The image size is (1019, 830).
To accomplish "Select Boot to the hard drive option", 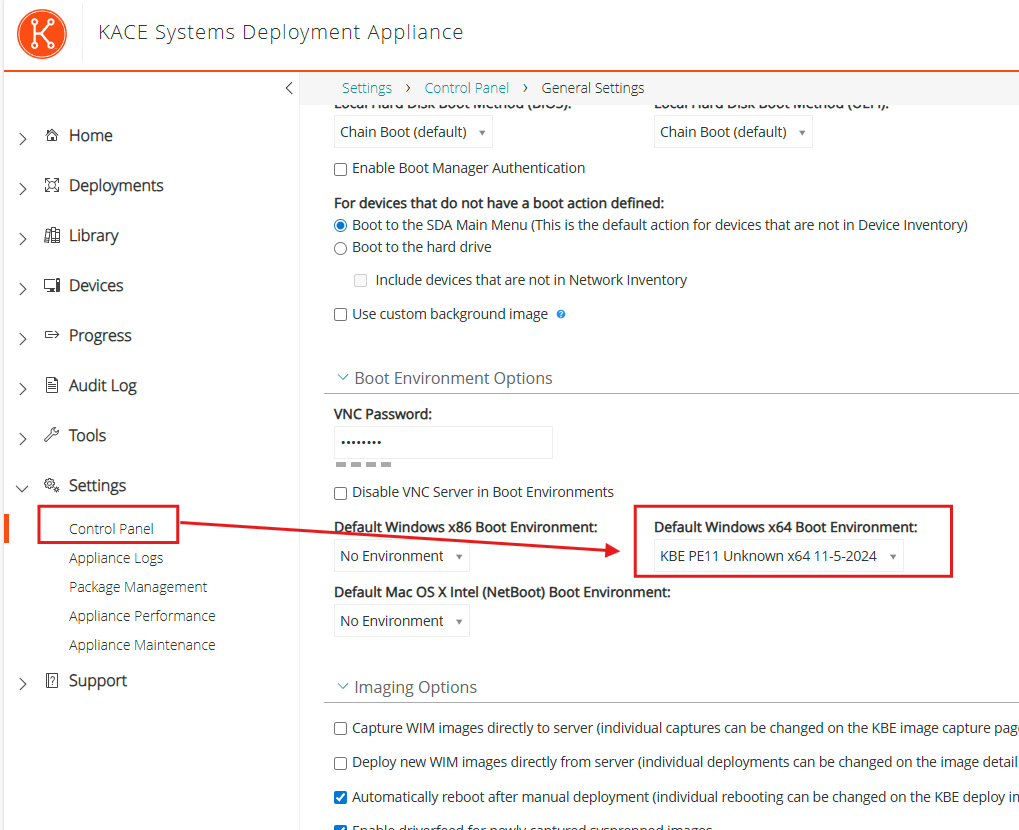I will point(341,247).
